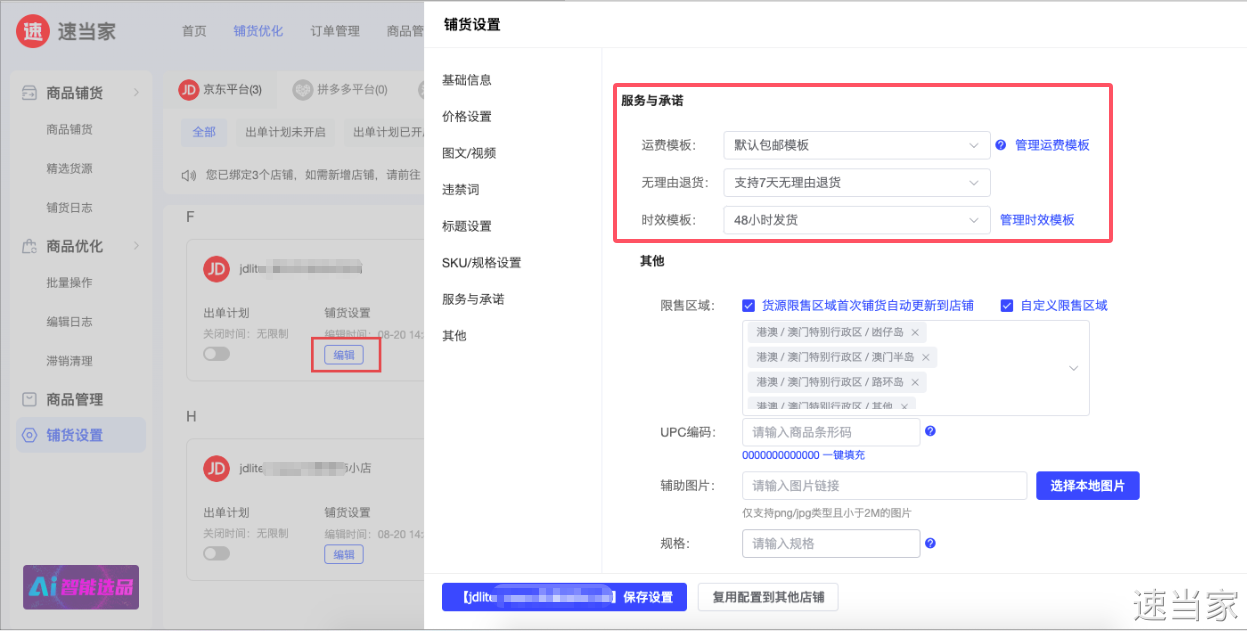Switch to 拼多多平台 tab
Viewport: 1247px width, 631px height.
coord(341,90)
